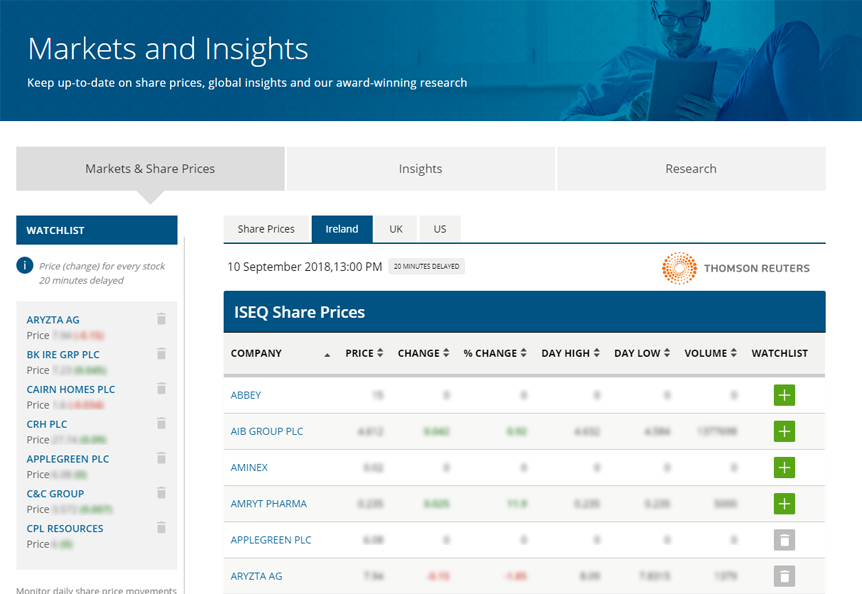Open the ABBEY company link
Image resolution: width=862 pixels, height=594 pixels.
pos(246,395)
